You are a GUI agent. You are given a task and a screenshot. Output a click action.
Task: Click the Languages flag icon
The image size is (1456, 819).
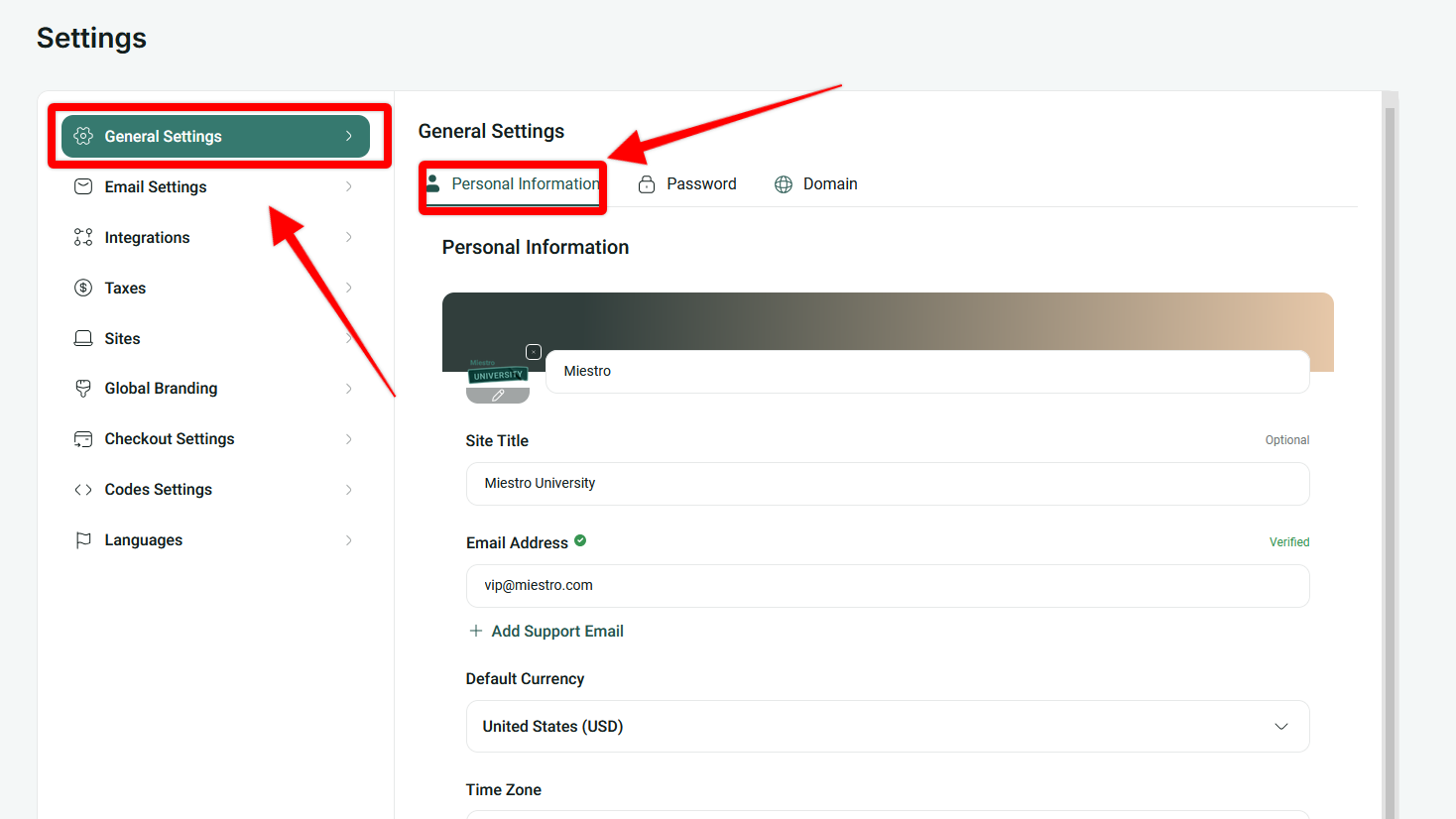click(83, 540)
